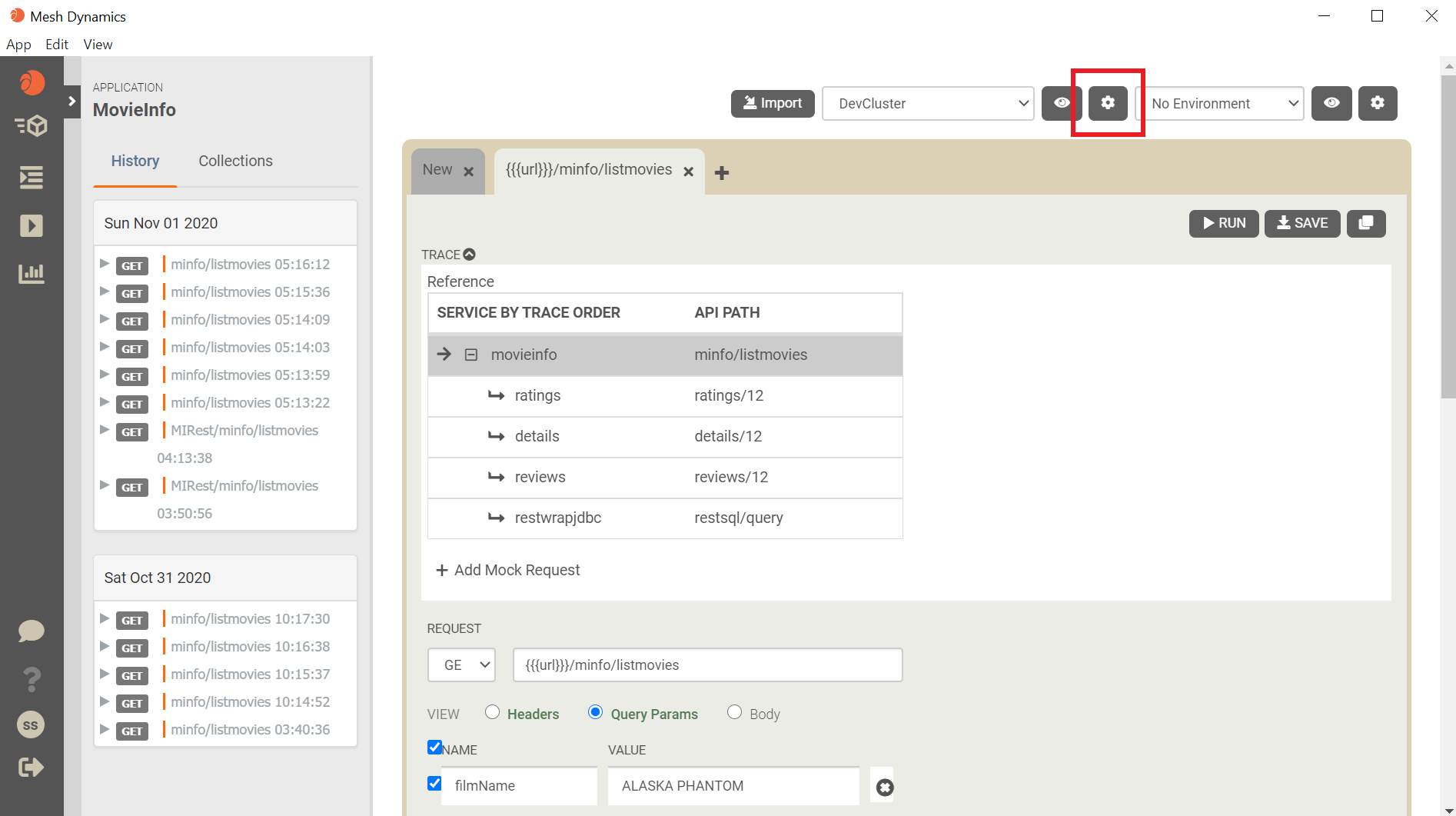Open the No Environment dropdown
The width and height of the screenshot is (1456, 816).
(x=1220, y=103)
